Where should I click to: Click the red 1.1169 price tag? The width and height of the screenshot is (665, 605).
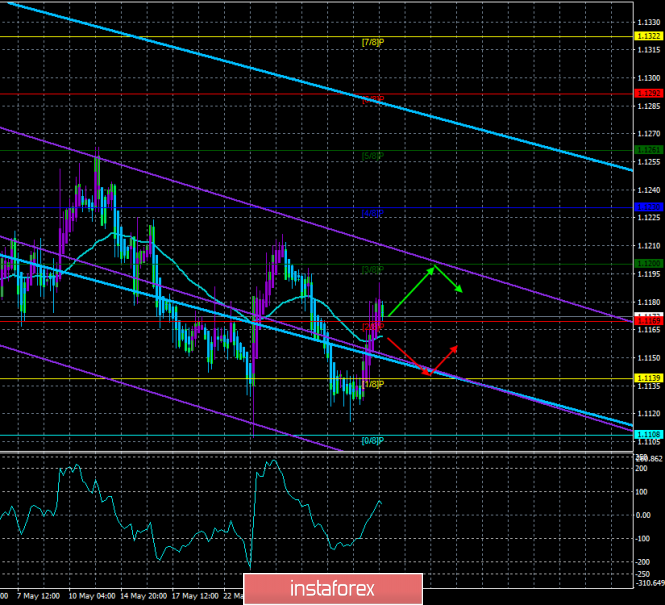coord(648,321)
